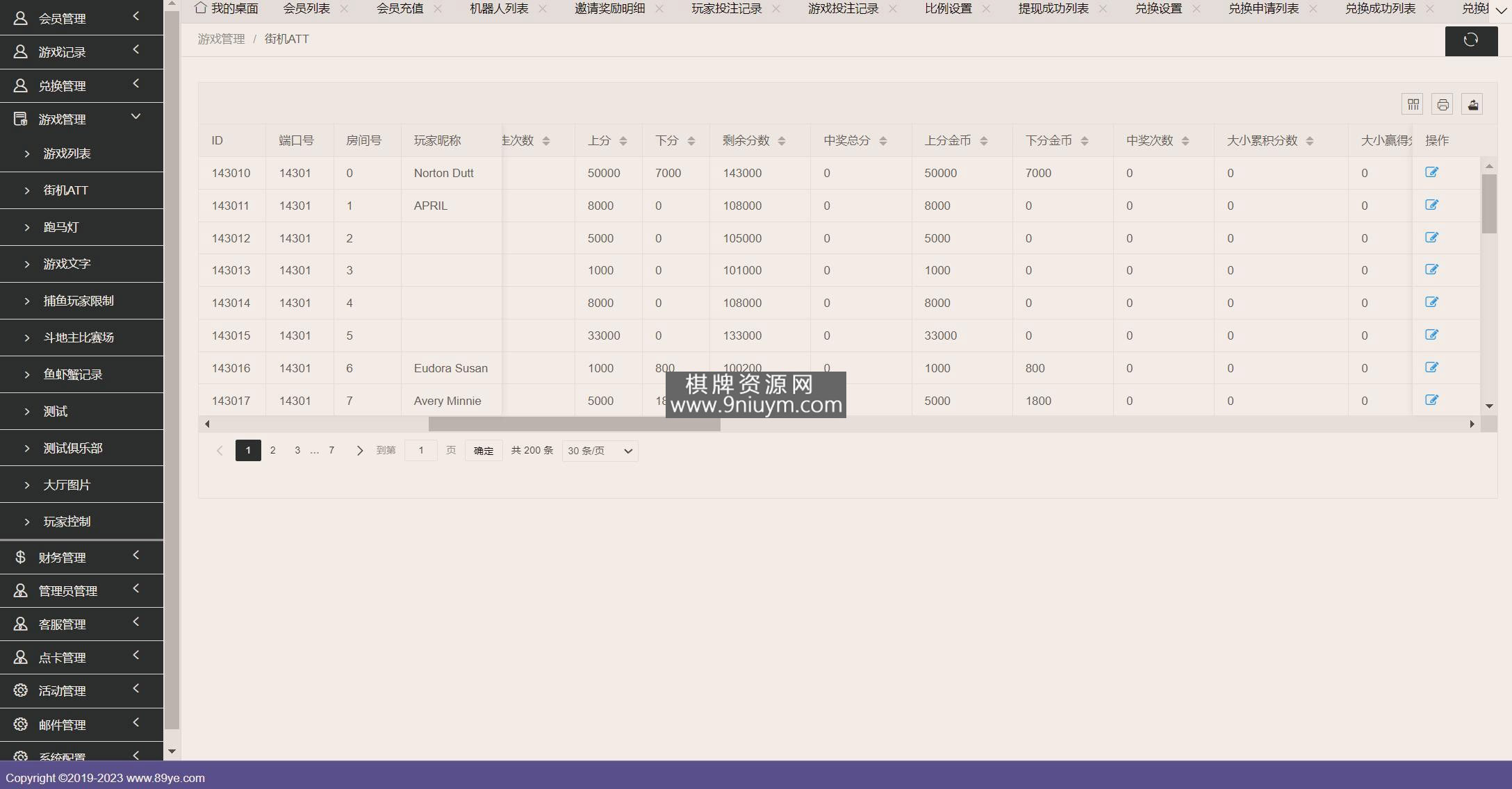The width and height of the screenshot is (1512, 789).
Task: Sort by 上分 column arrows
Action: [x=623, y=141]
